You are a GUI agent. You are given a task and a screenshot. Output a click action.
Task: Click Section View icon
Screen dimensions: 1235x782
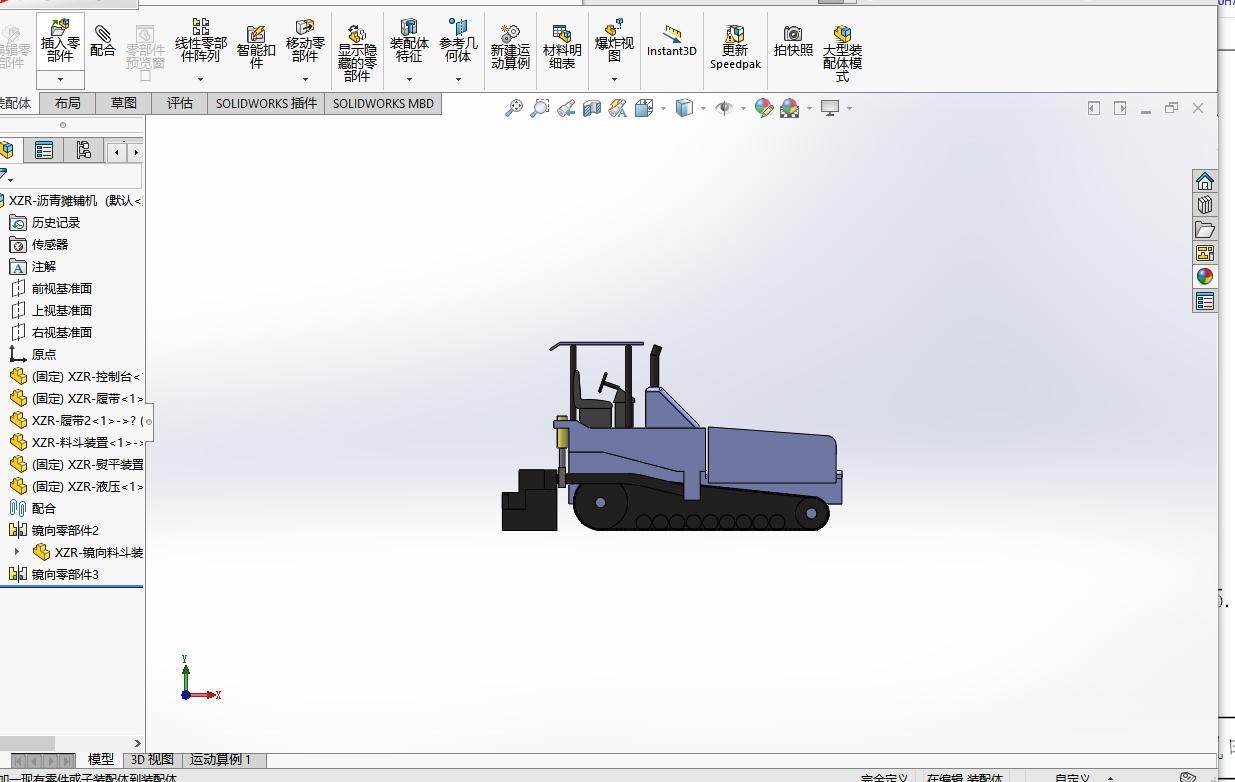592,108
